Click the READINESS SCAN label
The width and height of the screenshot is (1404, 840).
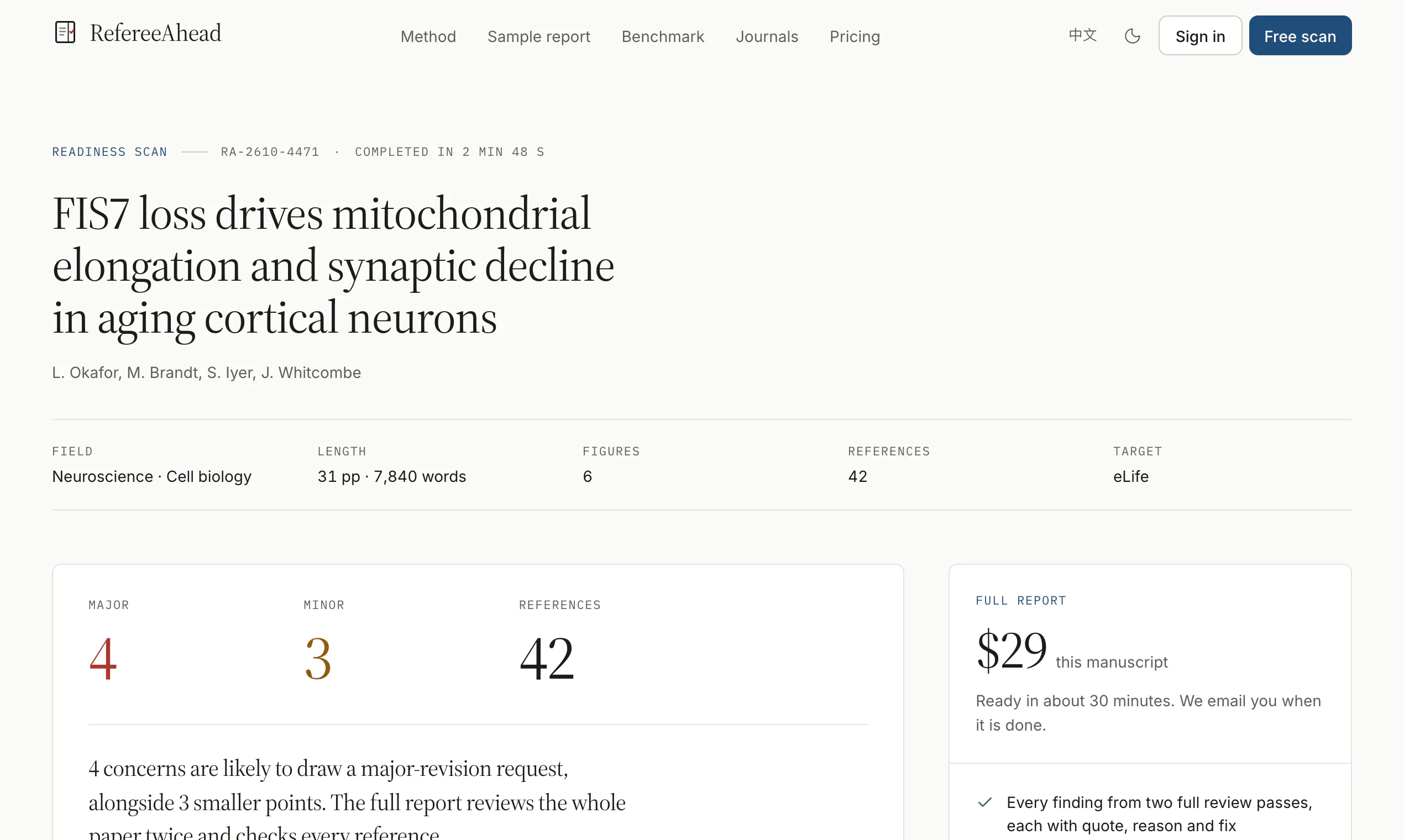coord(109,152)
